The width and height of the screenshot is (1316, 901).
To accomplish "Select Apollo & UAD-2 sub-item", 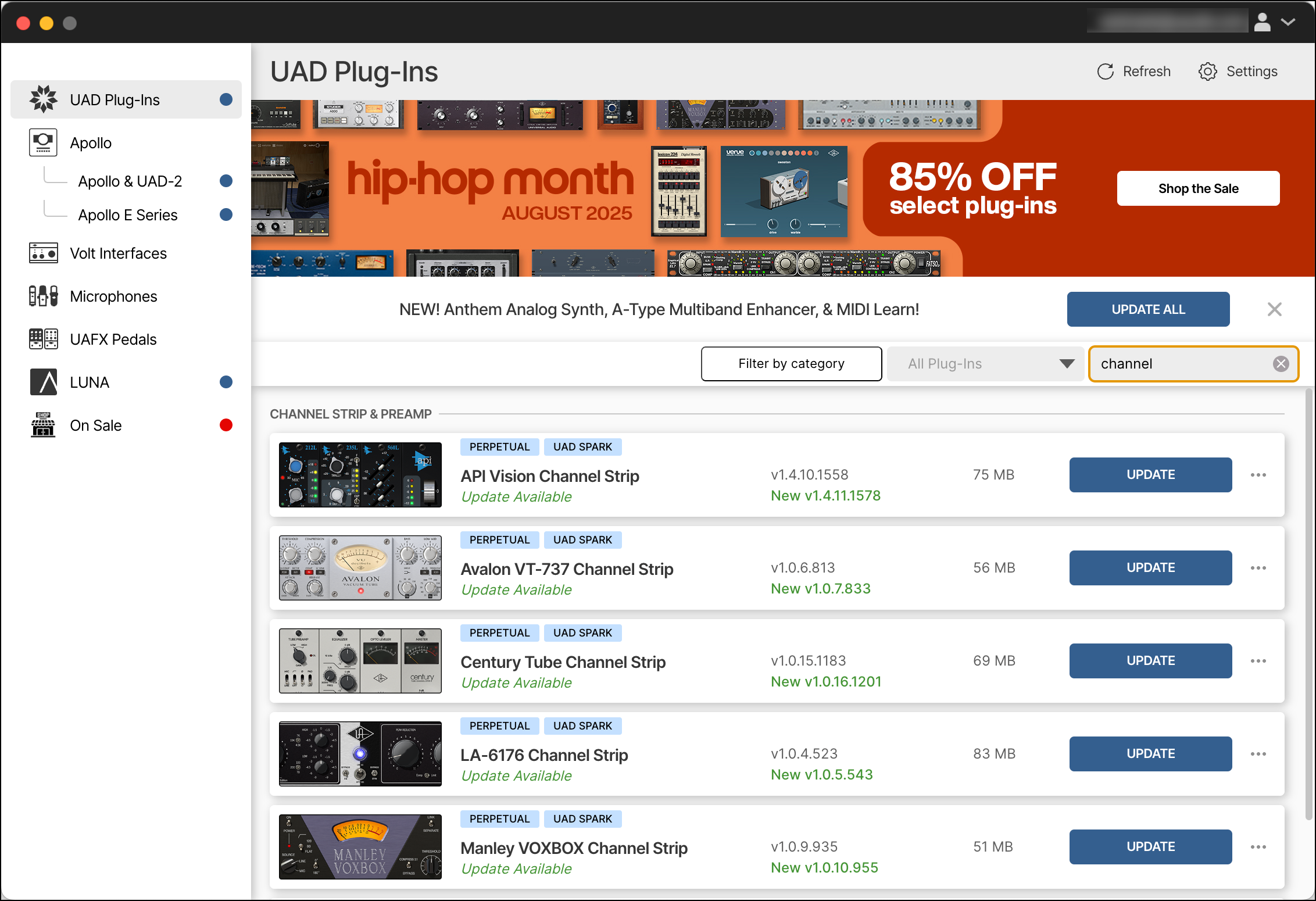I will (130, 181).
